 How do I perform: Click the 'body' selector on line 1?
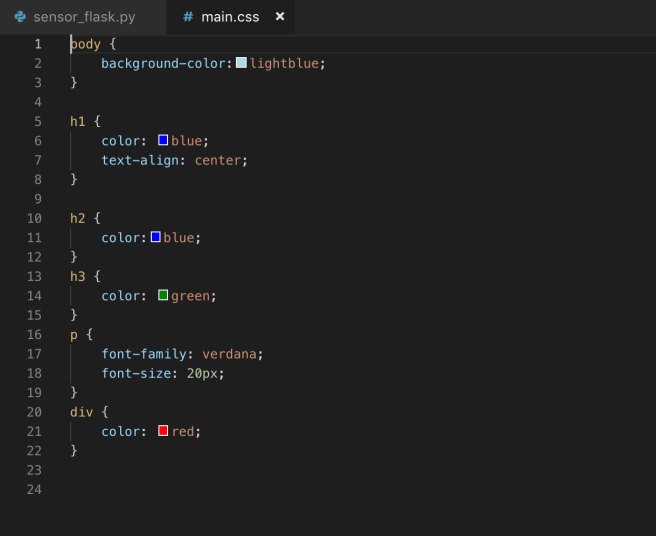pyautogui.click(x=86, y=44)
